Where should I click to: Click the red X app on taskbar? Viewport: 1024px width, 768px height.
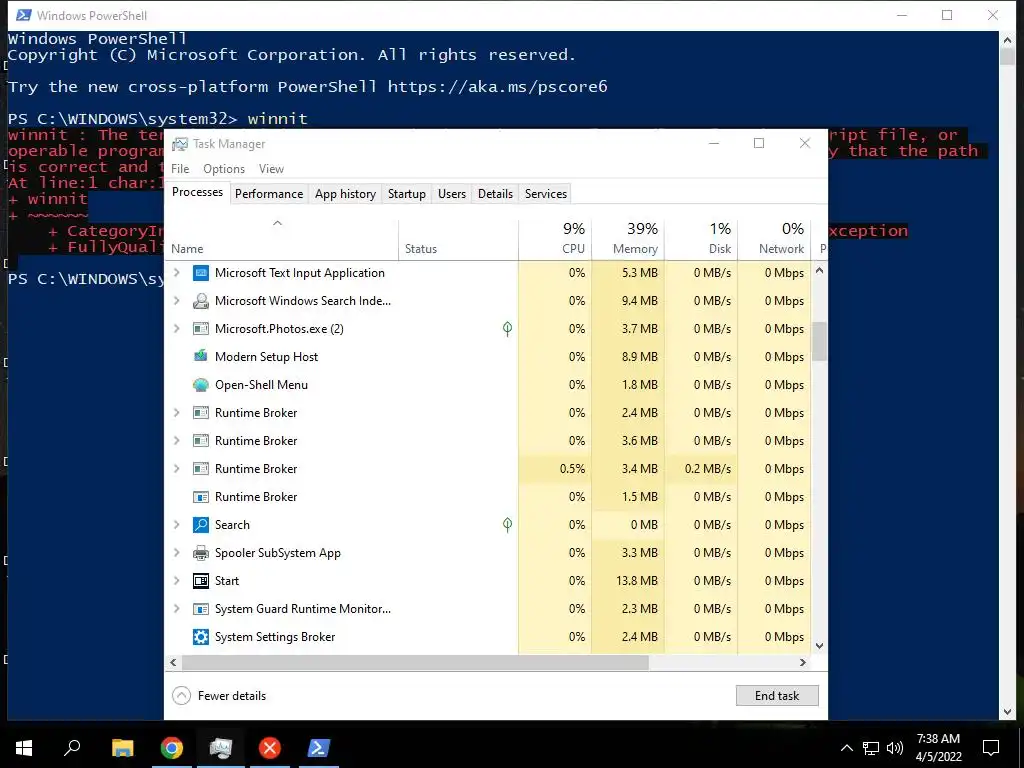270,748
